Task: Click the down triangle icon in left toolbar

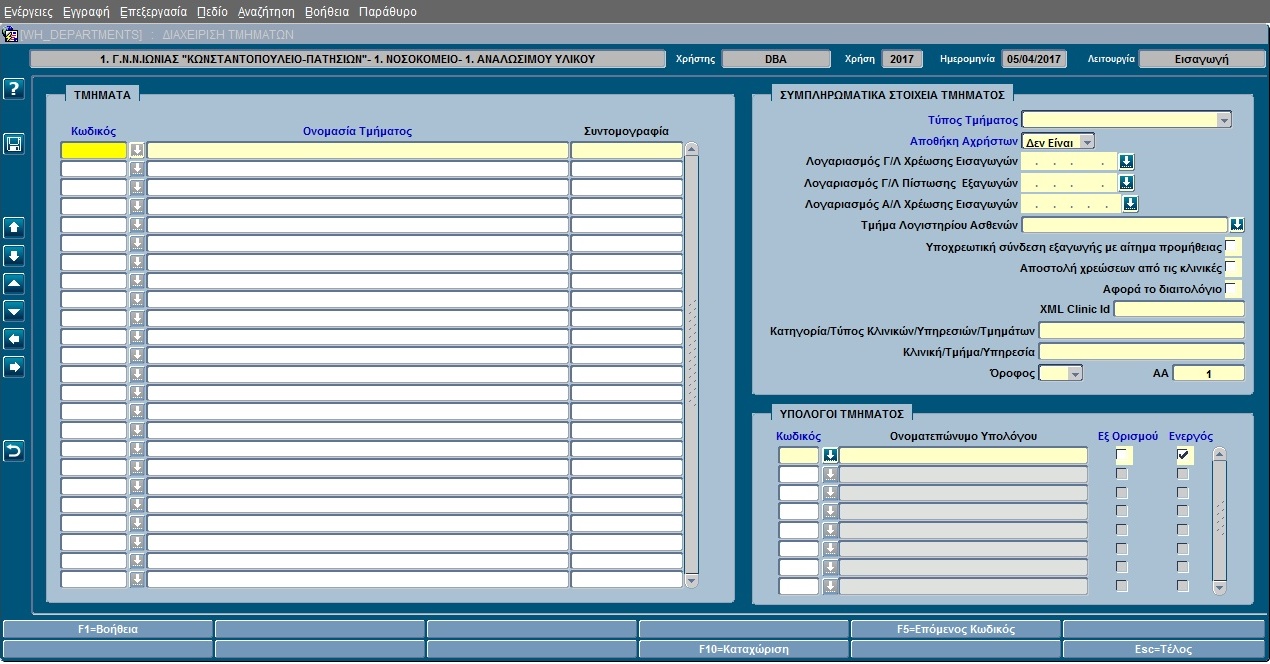Action: point(14,312)
